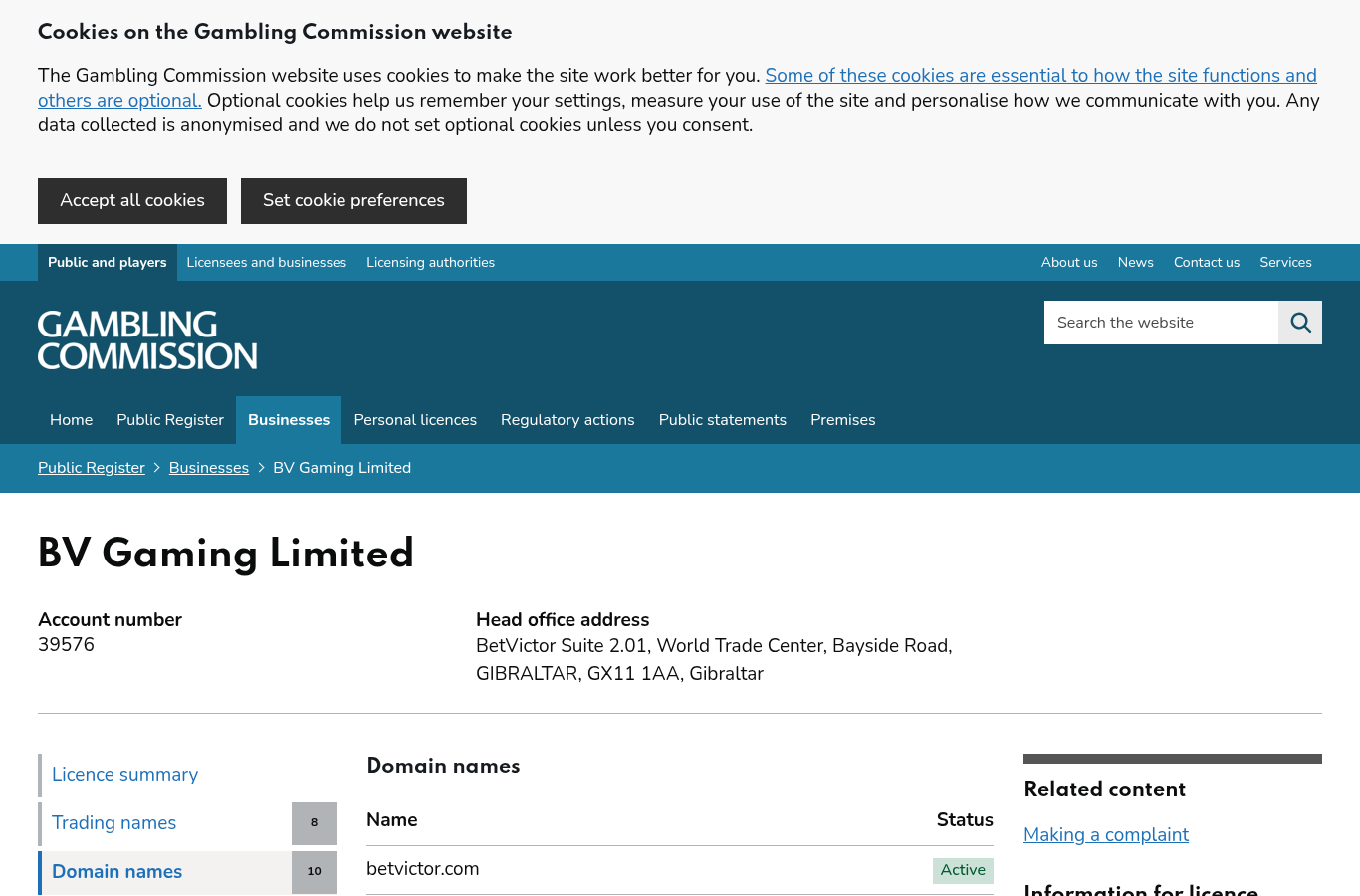The height and width of the screenshot is (896, 1360).
Task: Open Premises section
Action: click(843, 420)
